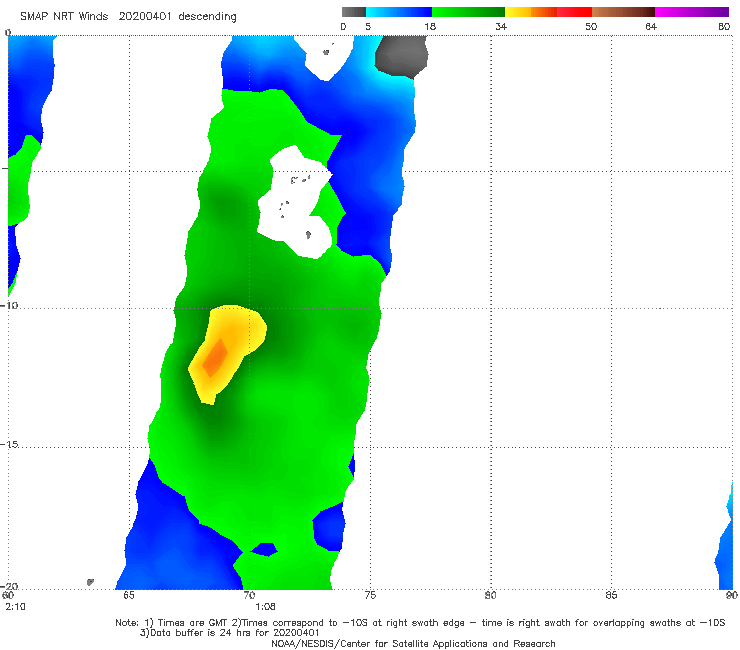
Task: Click the latitude label '-10'
Action: pos(9,305)
